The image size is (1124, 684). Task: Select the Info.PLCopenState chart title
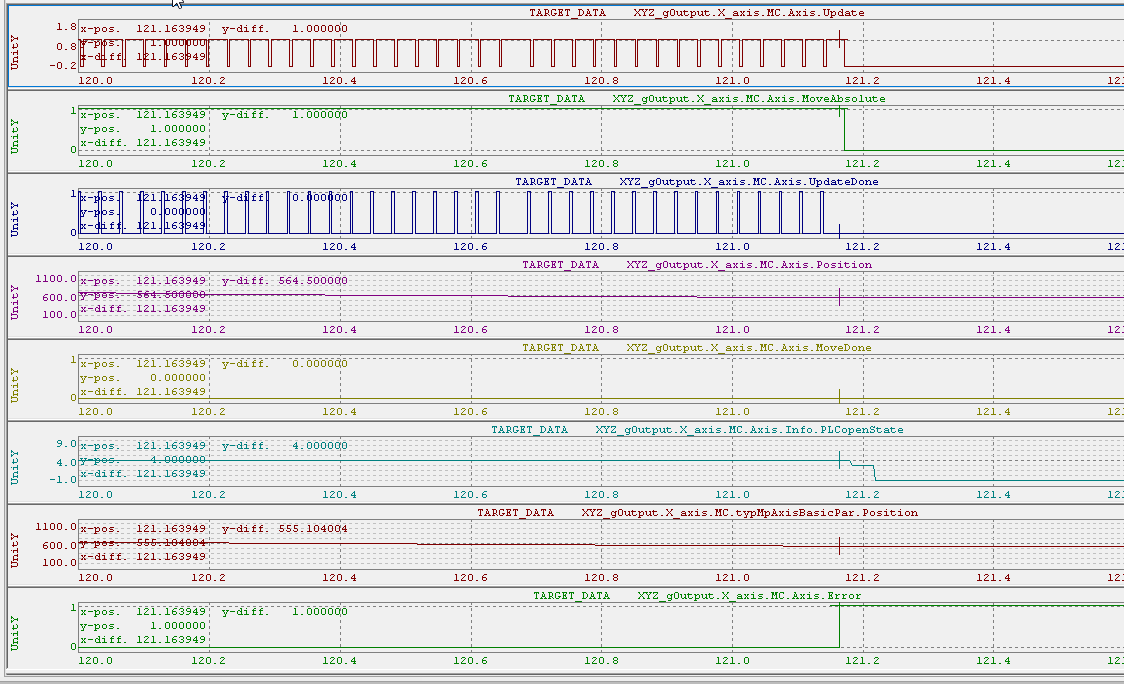(697, 430)
